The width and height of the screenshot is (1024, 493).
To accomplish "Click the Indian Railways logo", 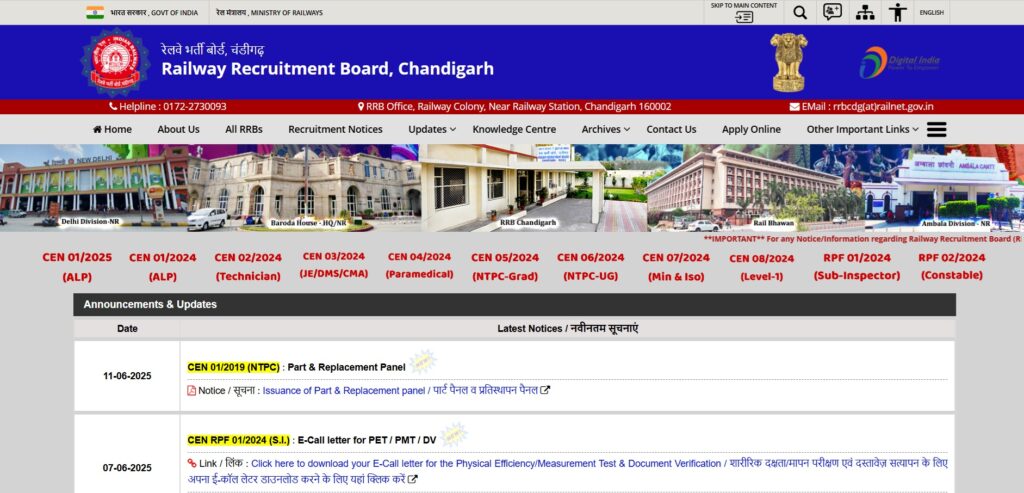I will point(115,63).
